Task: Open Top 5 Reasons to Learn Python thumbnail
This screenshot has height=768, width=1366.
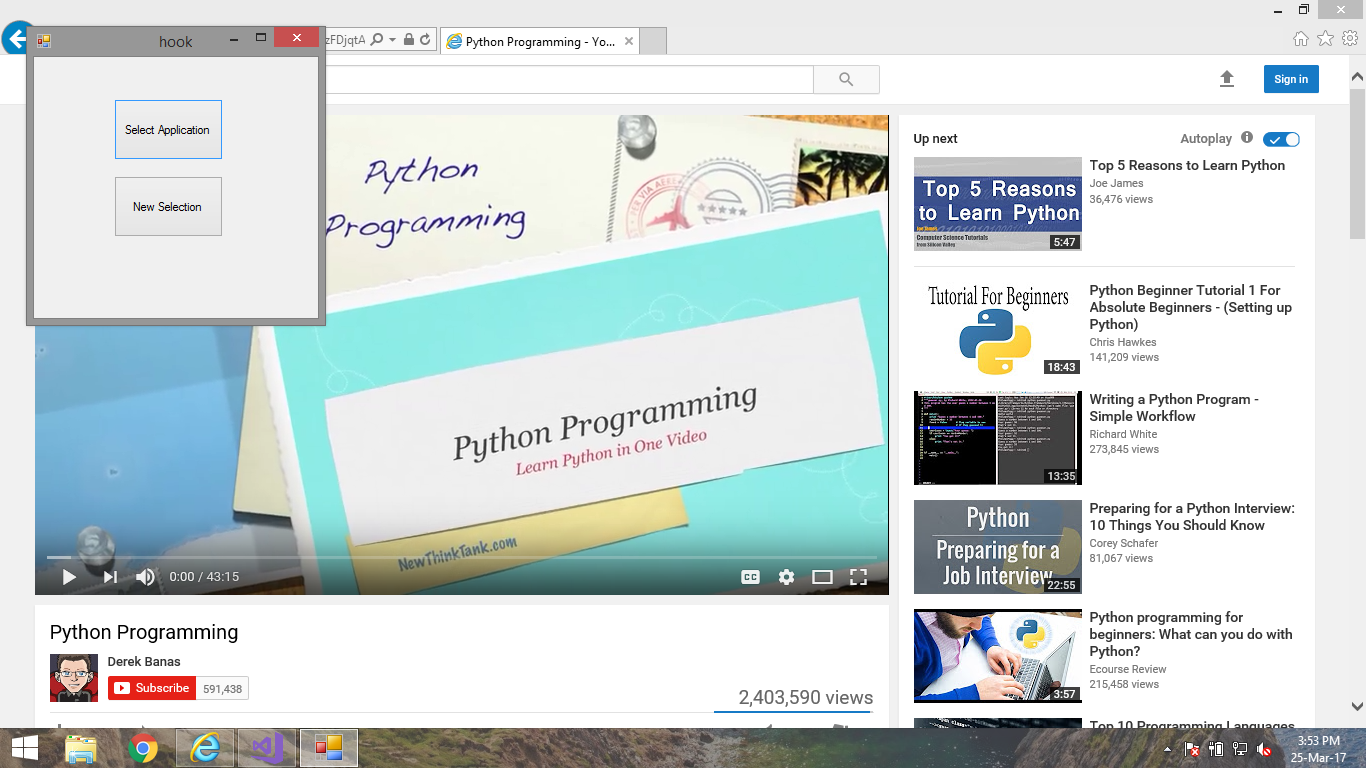Action: [998, 204]
